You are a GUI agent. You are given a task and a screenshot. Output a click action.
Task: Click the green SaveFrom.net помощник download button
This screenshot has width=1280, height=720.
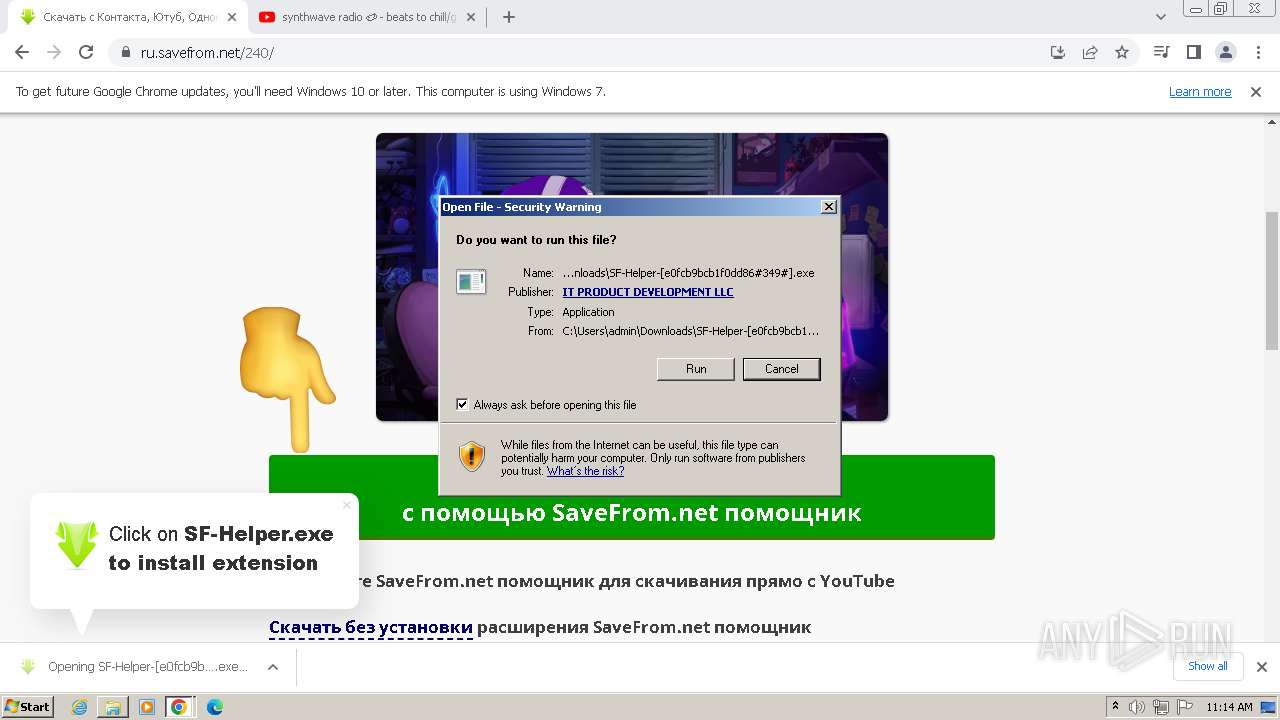631,497
